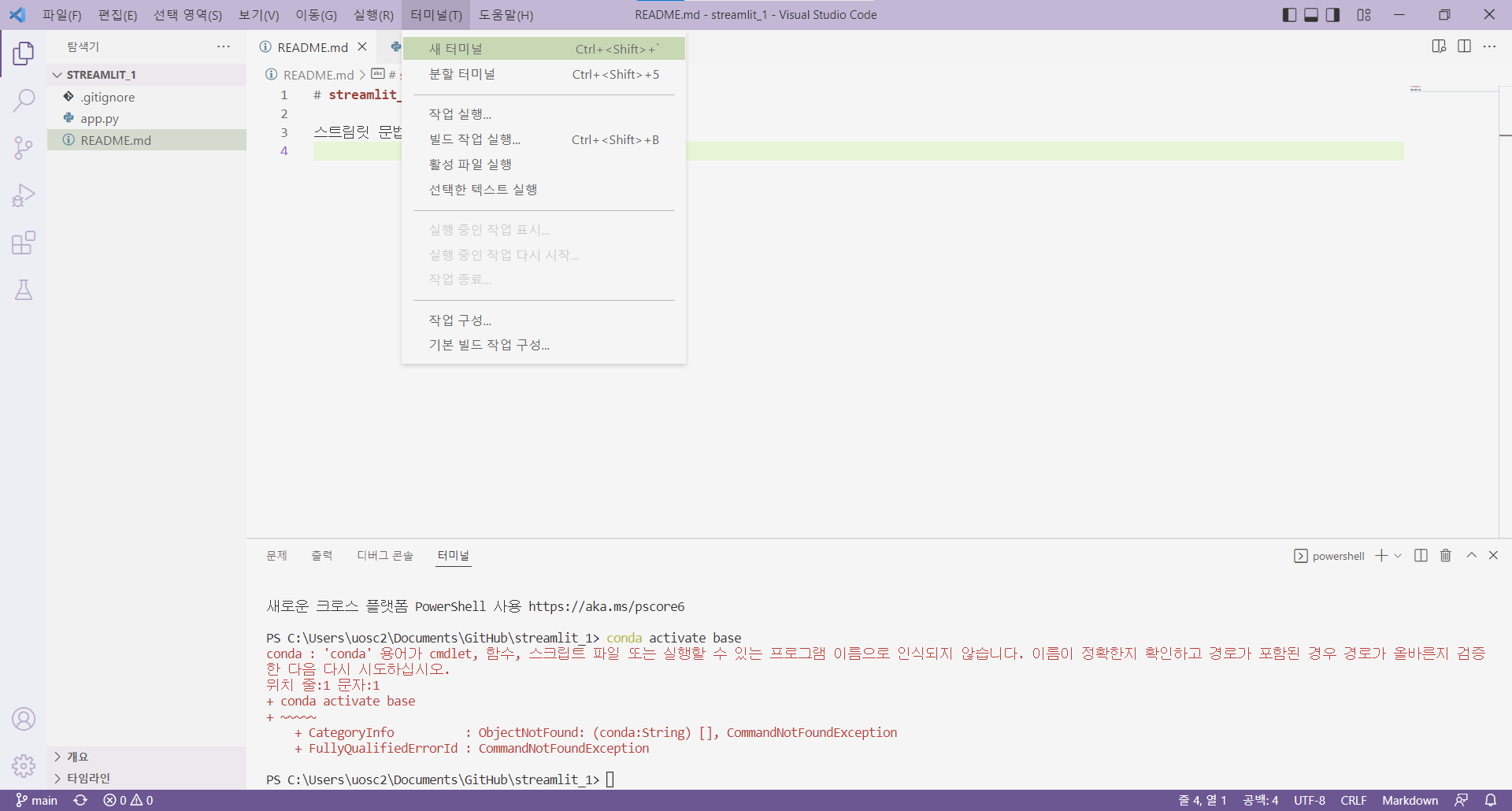Open the Accounts icon in activity bar

[24, 719]
